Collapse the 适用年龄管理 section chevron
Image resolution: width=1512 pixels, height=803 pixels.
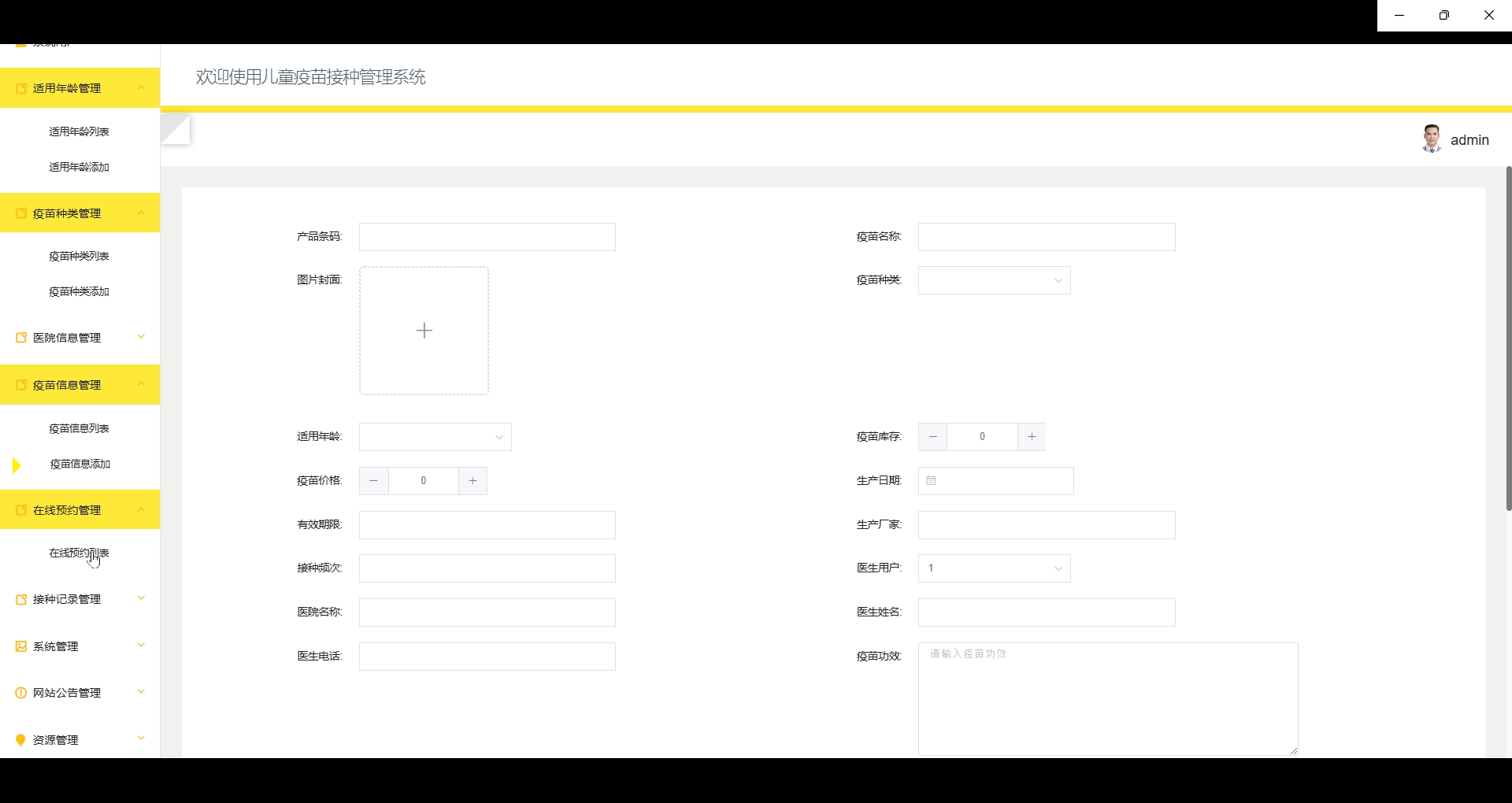coord(142,87)
